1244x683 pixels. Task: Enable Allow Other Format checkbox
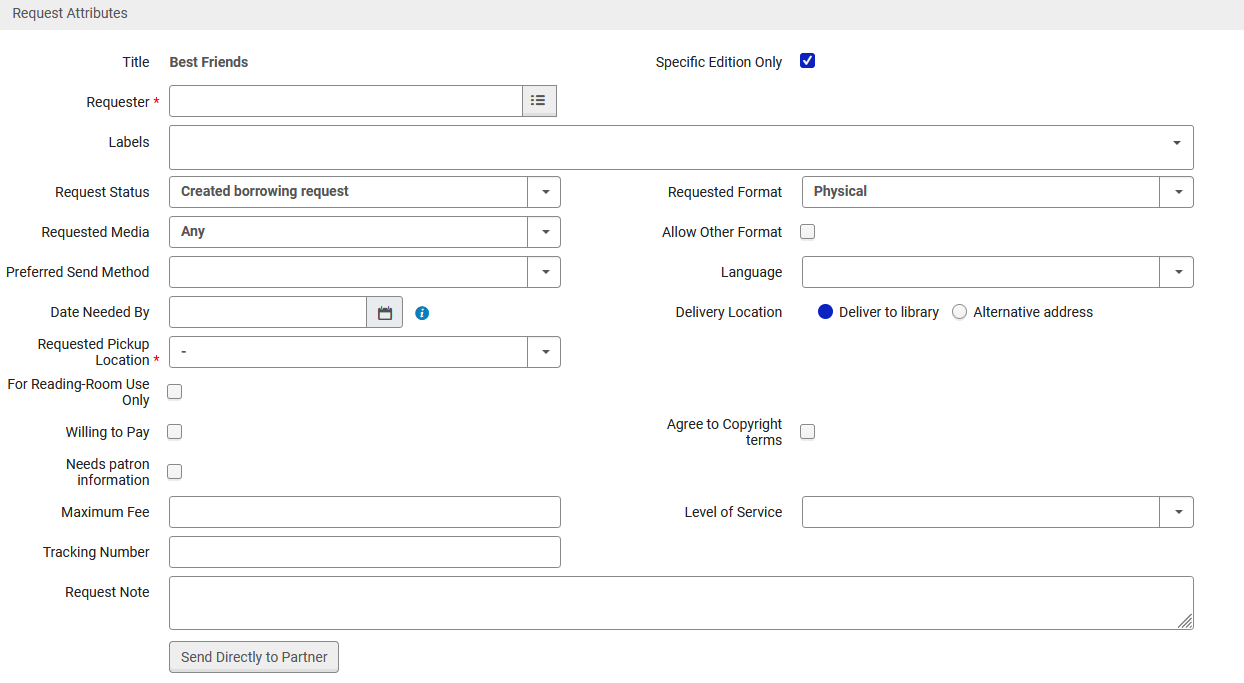point(808,232)
